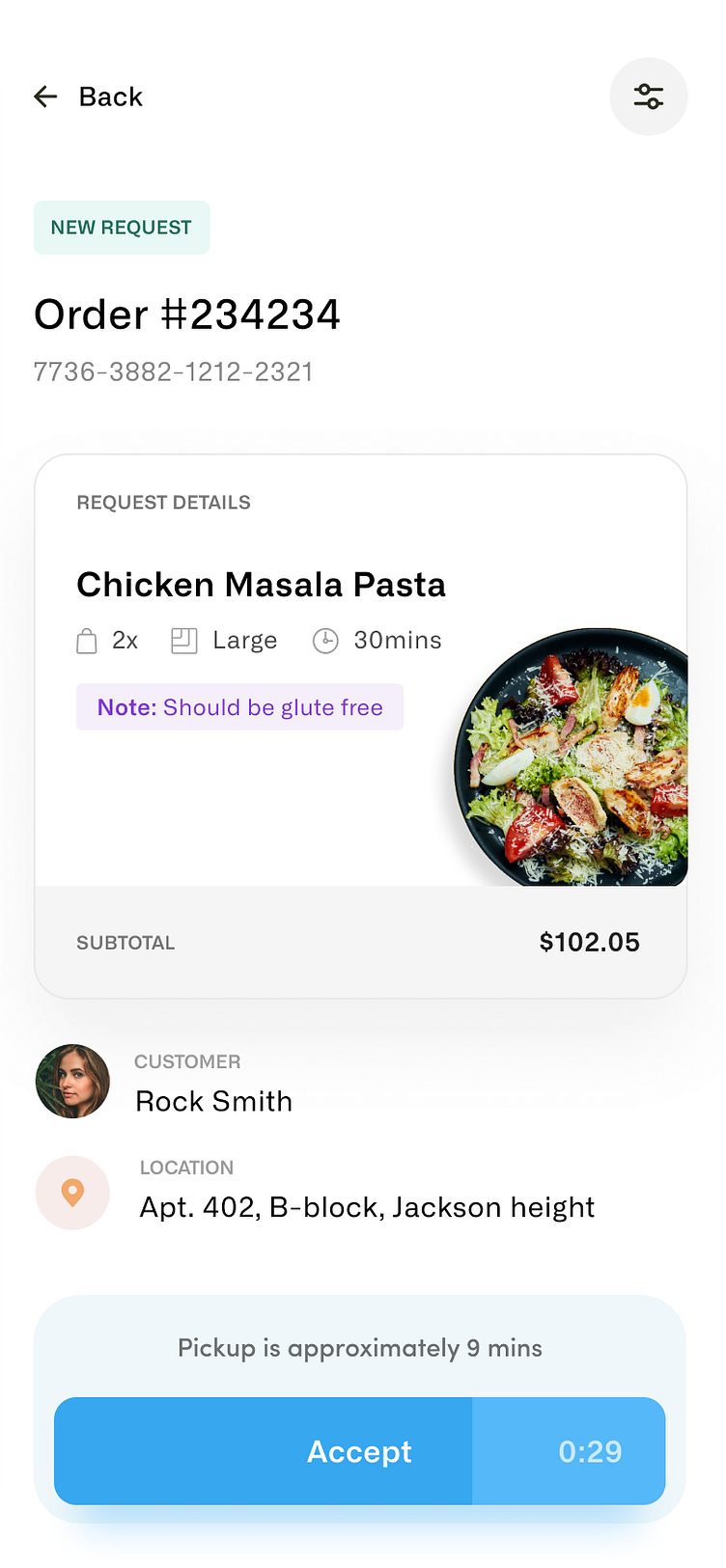Tap the NEW REQUEST badge
726x1568 pixels.
(122, 228)
